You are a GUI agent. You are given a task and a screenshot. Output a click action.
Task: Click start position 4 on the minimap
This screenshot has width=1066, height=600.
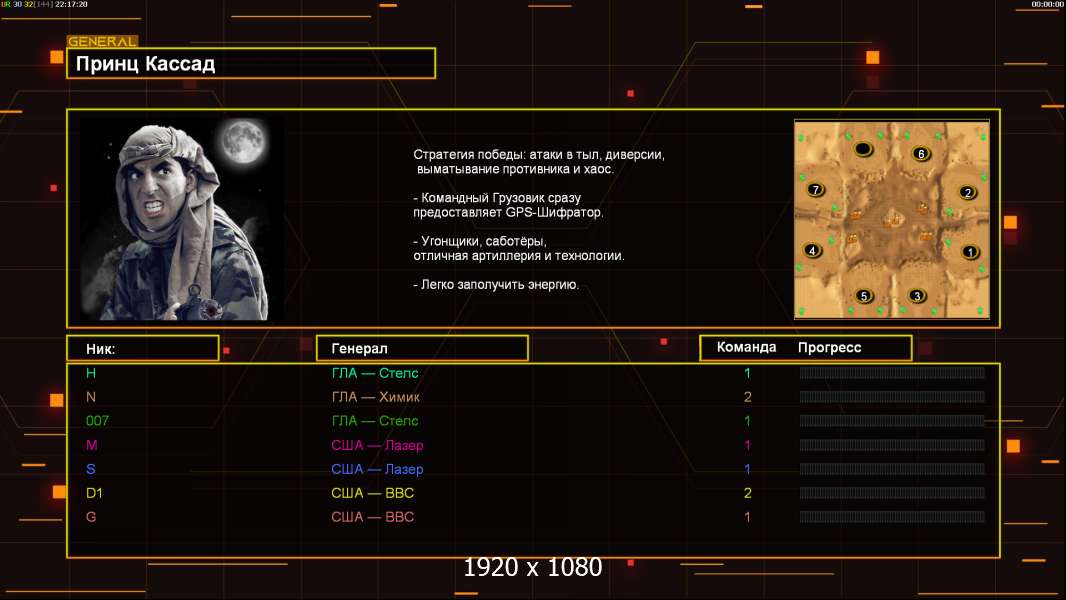812,250
